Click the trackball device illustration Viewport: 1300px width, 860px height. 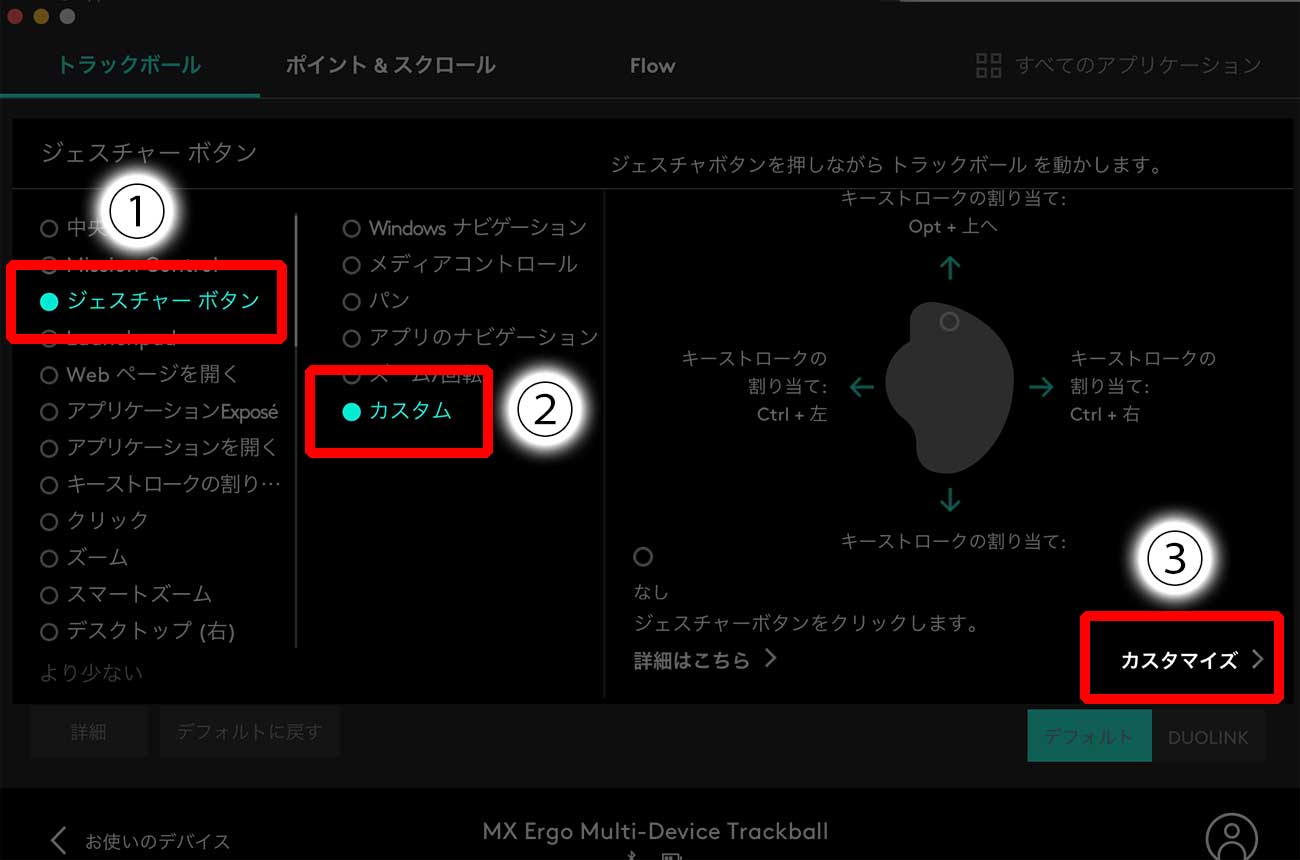coord(950,388)
